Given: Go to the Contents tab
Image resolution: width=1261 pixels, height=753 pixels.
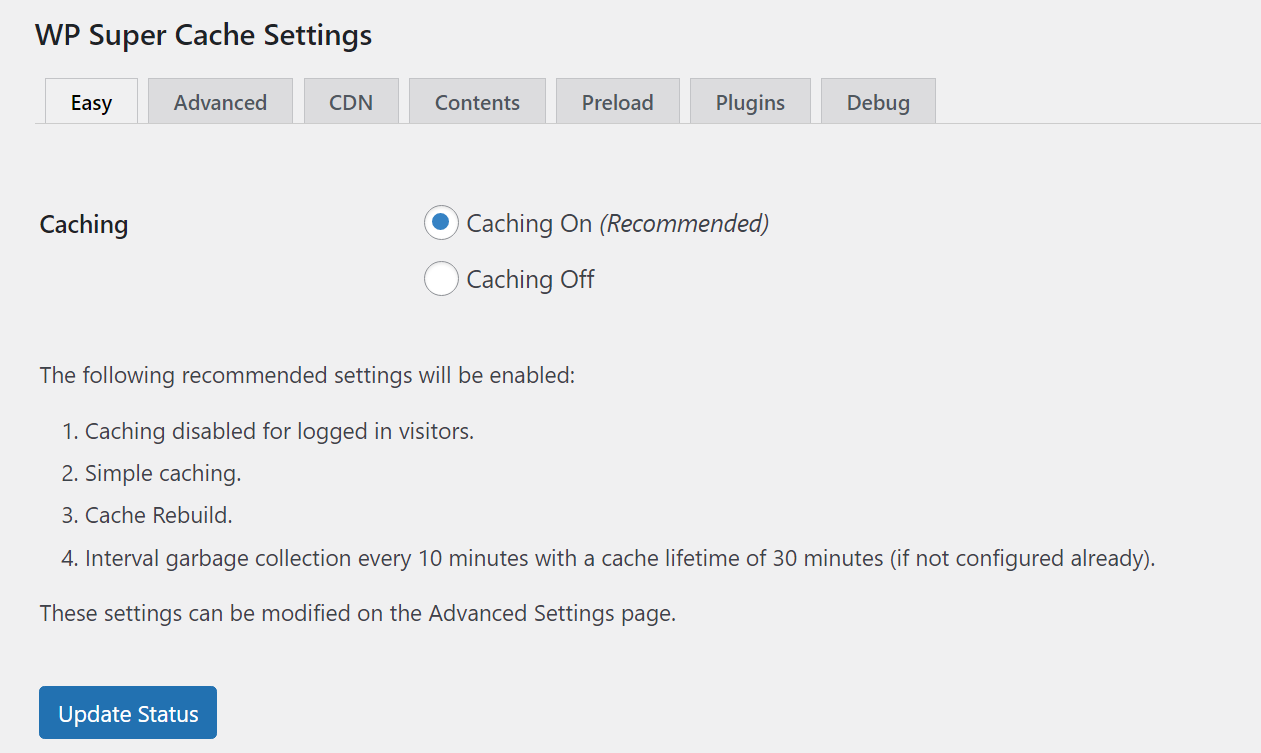Looking at the screenshot, I should tap(477, 101).
